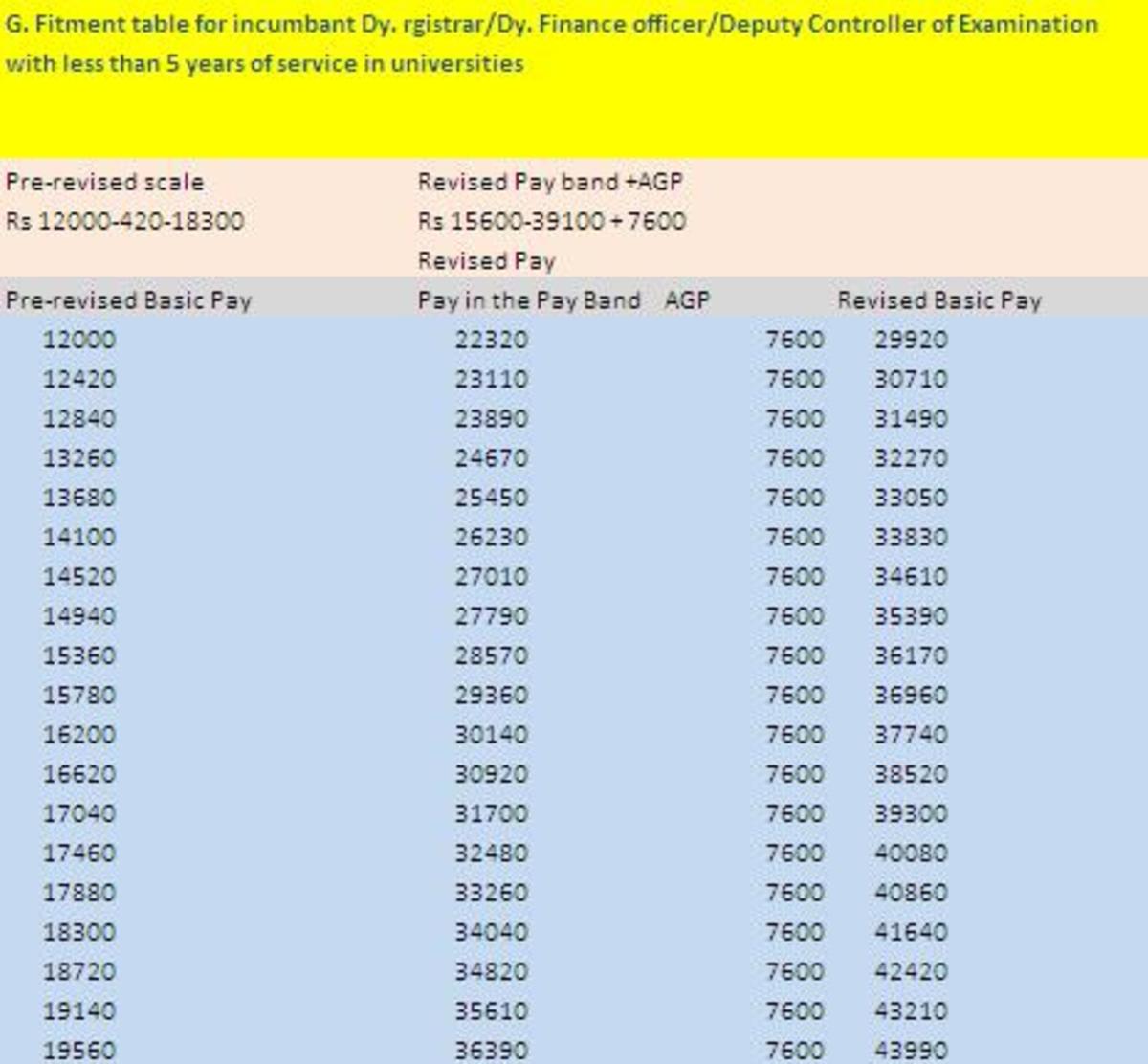
Task: Select the 16620 basic pay cell
Action: (x=78, y=774)
